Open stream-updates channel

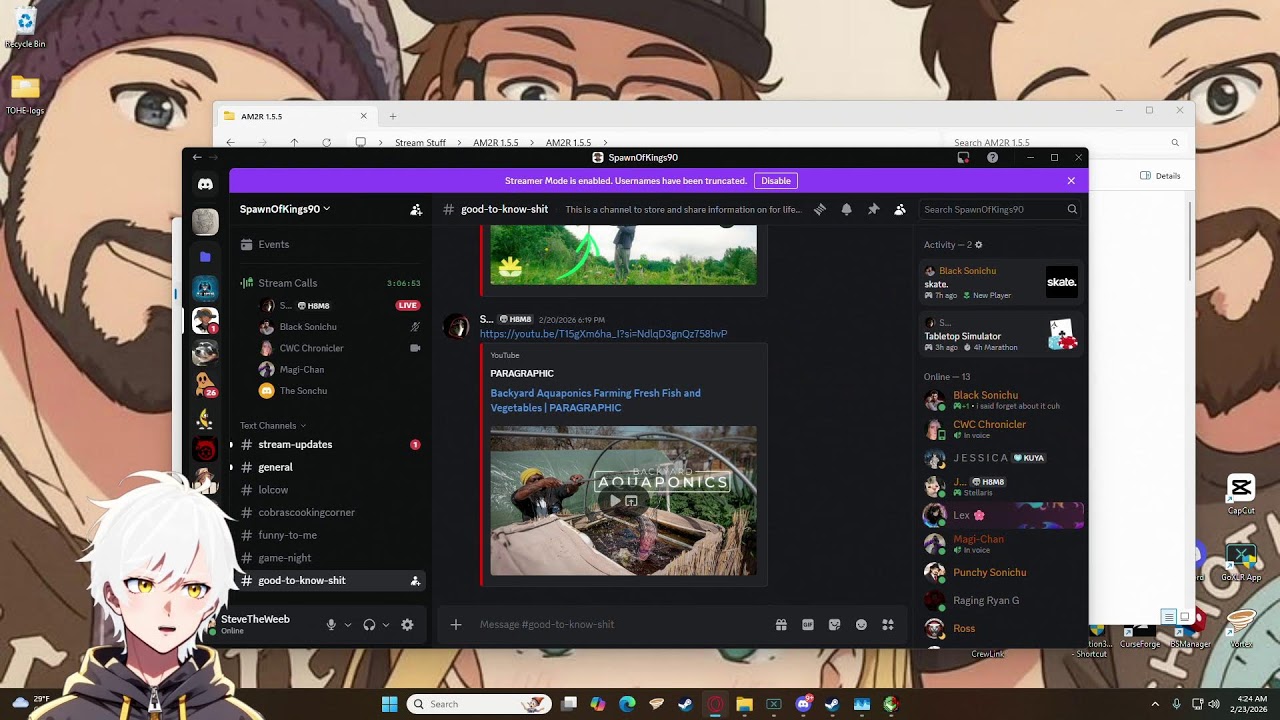pyautogui.click(x=331, y=445)
